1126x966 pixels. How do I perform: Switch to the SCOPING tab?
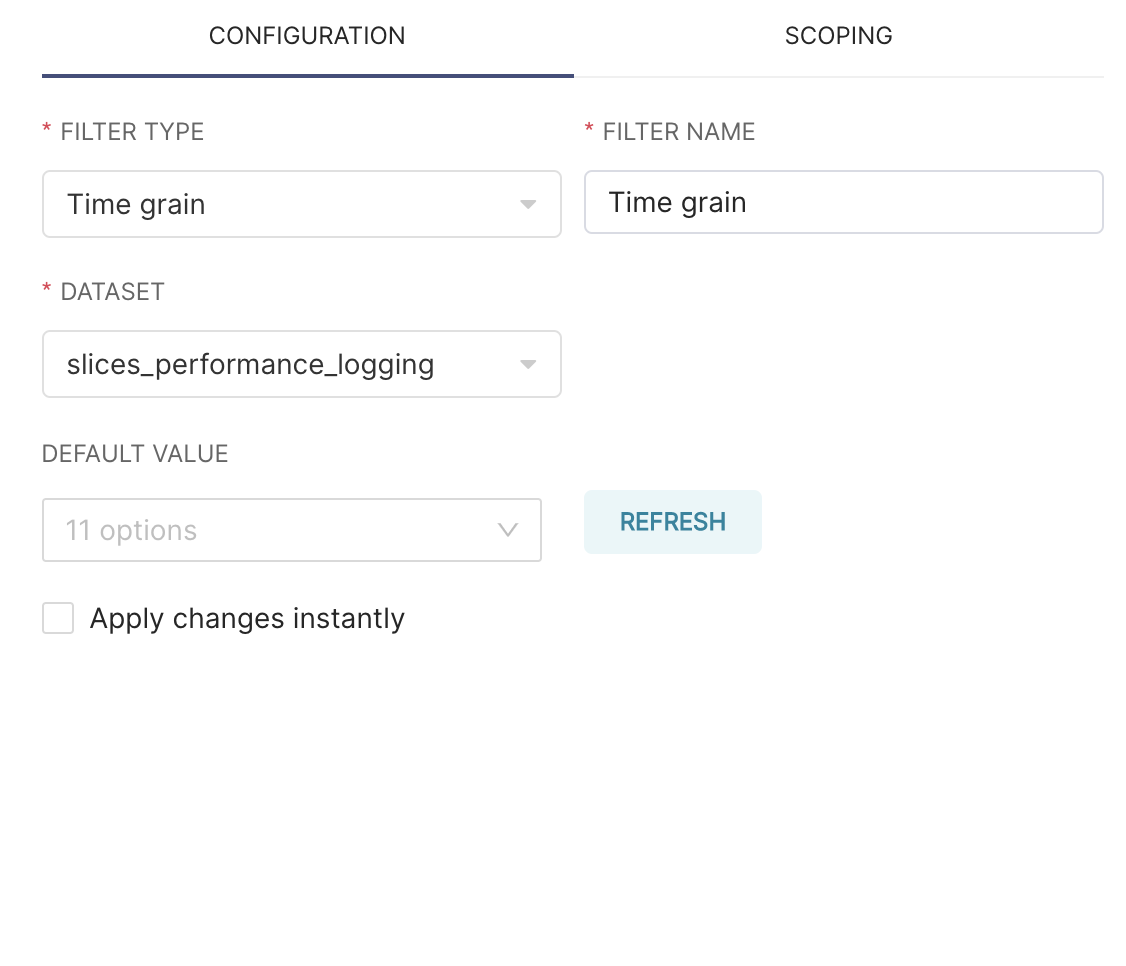(839, 36)
